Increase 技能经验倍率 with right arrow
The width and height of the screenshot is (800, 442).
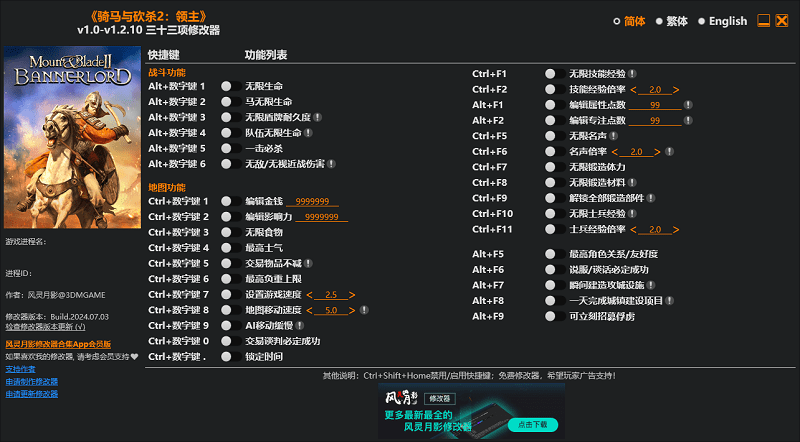coord(676,90)
